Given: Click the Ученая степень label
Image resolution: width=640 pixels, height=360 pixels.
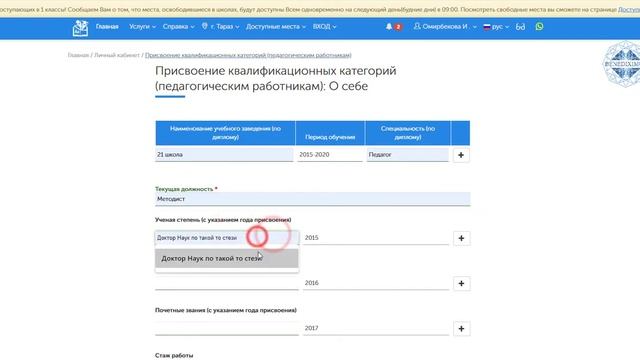Looking at the screenshot, I should click(x=223, y=220).
